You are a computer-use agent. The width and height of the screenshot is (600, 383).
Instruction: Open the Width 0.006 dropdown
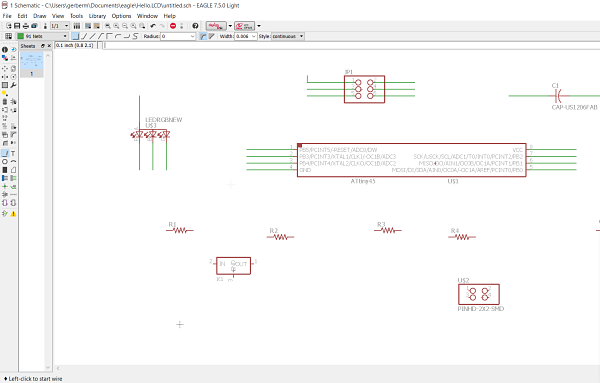[246, 36]
